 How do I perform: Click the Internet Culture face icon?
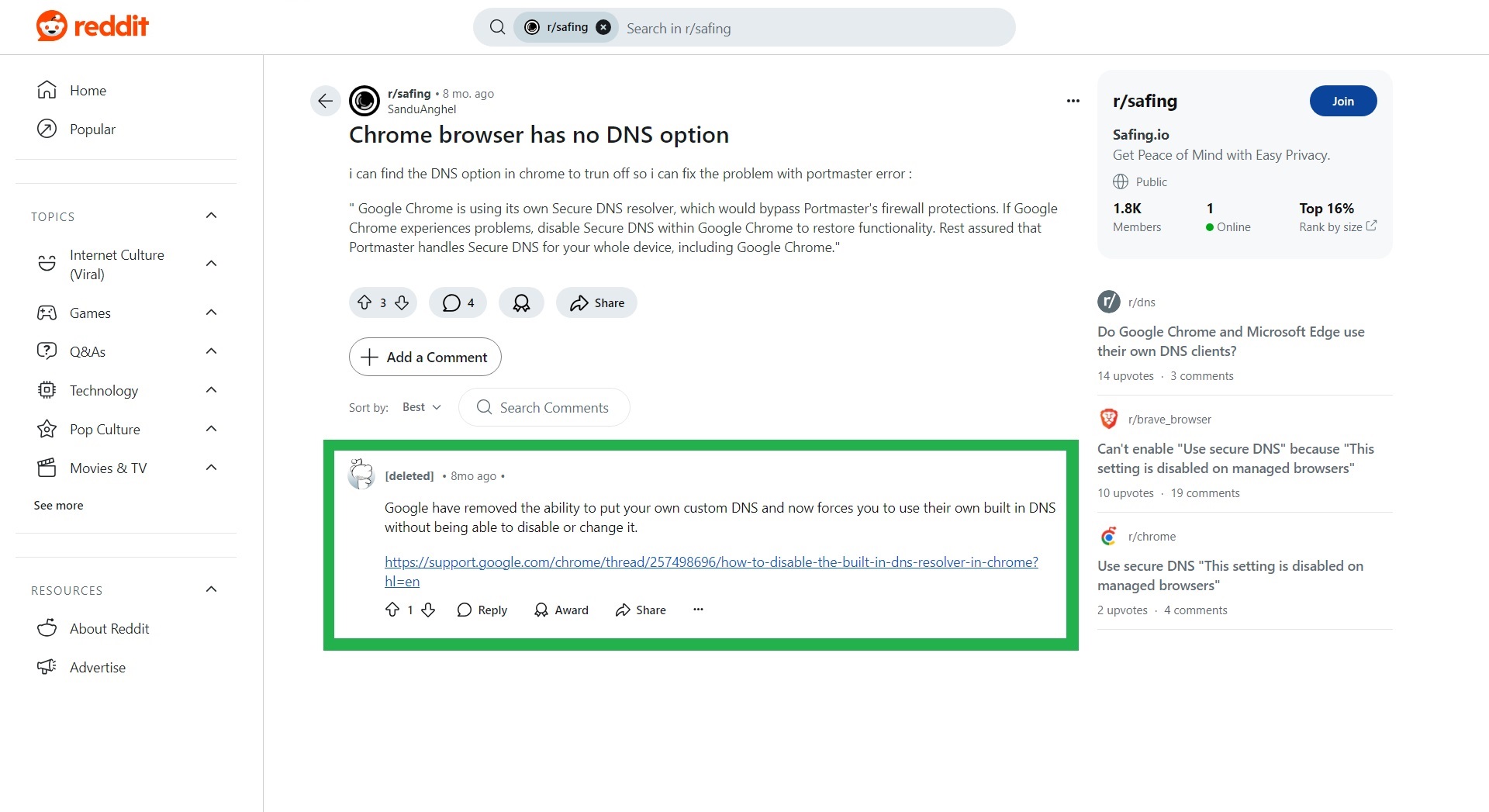click(x=47, y=264)
